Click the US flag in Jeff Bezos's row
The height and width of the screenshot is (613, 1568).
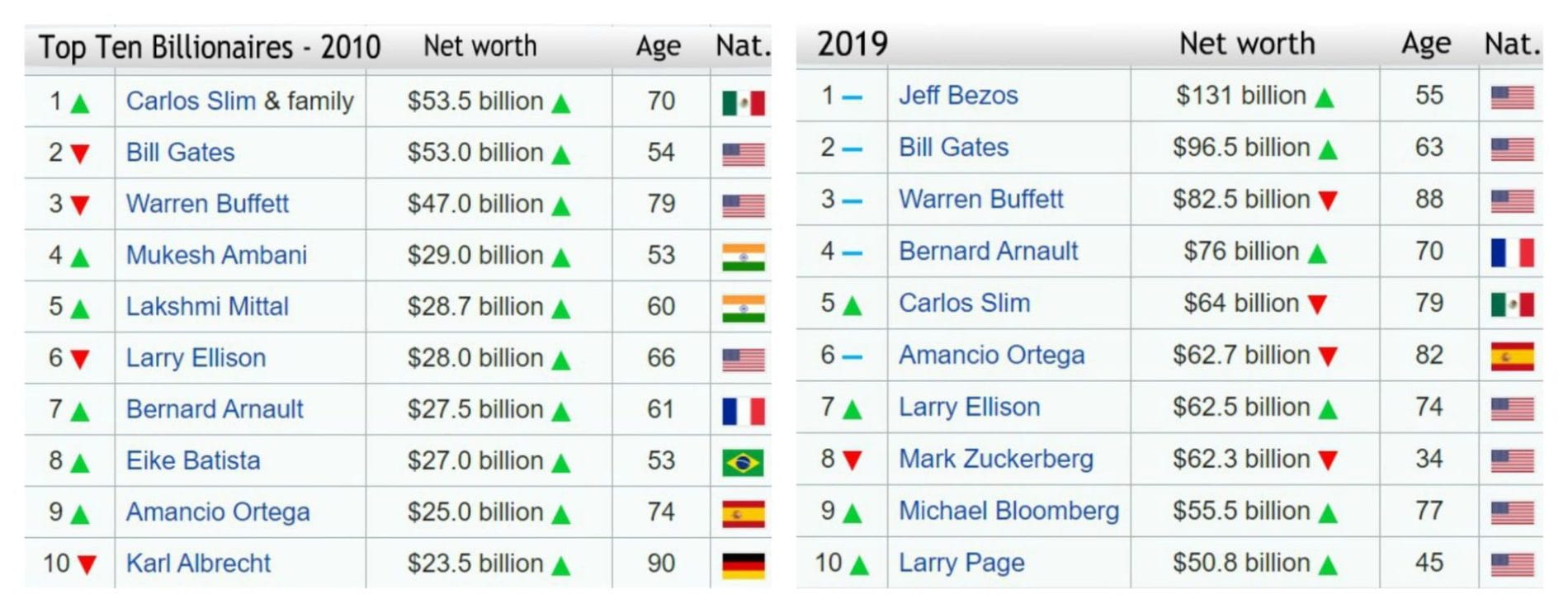point(1512,97)
